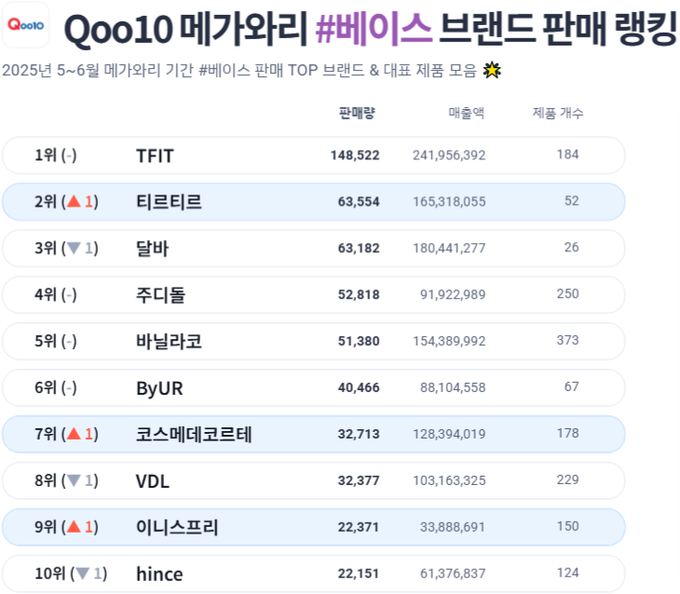680x594 pixels.
Task: Sort by 판매량 column header
Action: coord(356,113)
